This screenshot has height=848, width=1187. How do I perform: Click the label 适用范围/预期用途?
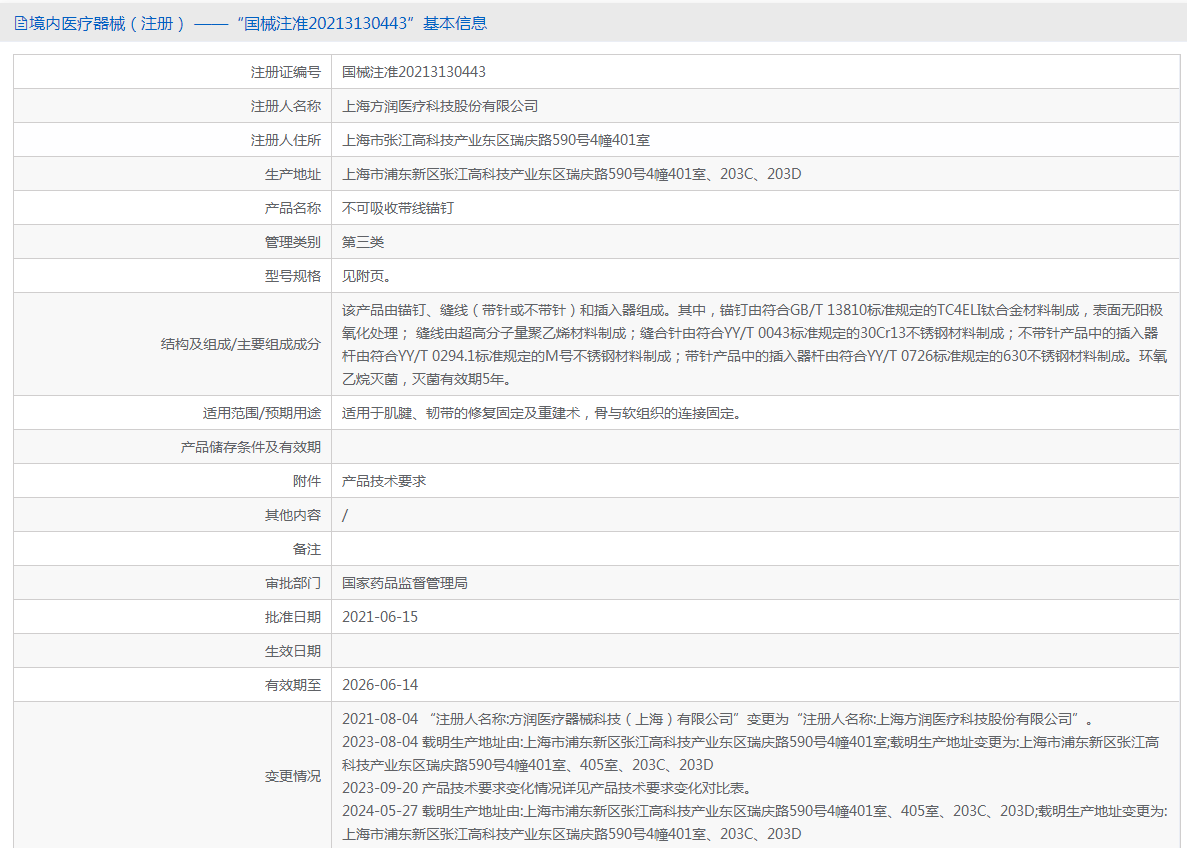[262, 413]
